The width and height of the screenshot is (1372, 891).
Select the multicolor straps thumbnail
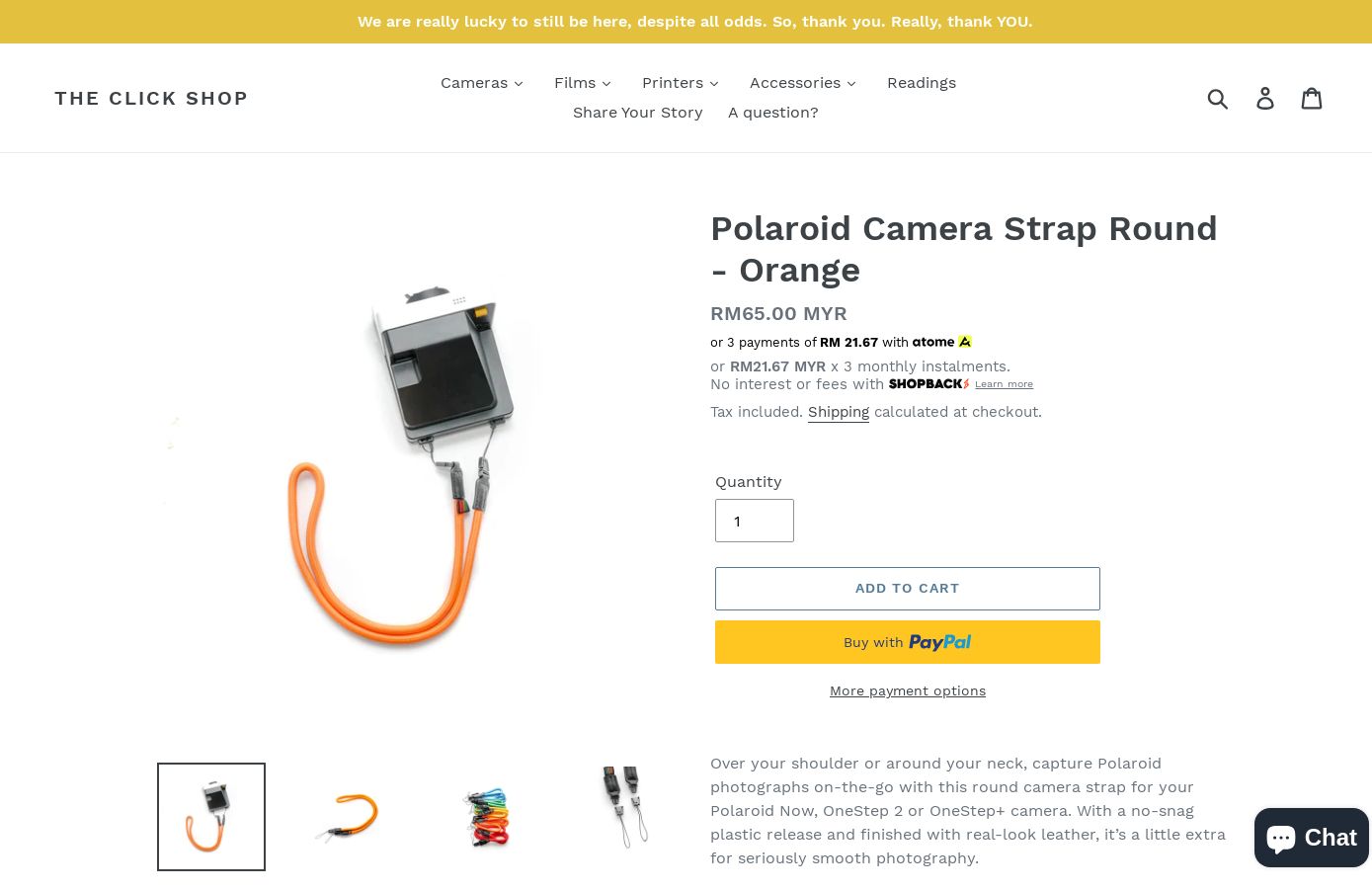[488, 817]
